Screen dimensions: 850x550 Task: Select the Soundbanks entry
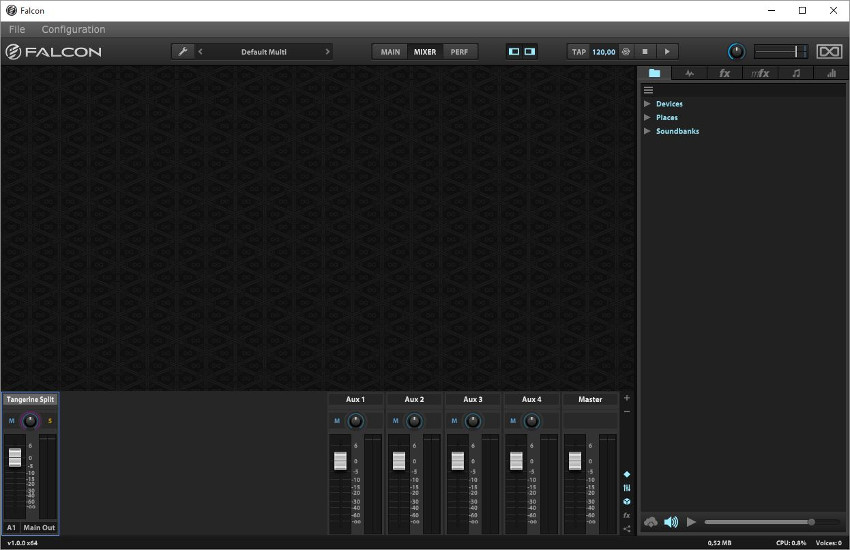(x=677, y=131)
